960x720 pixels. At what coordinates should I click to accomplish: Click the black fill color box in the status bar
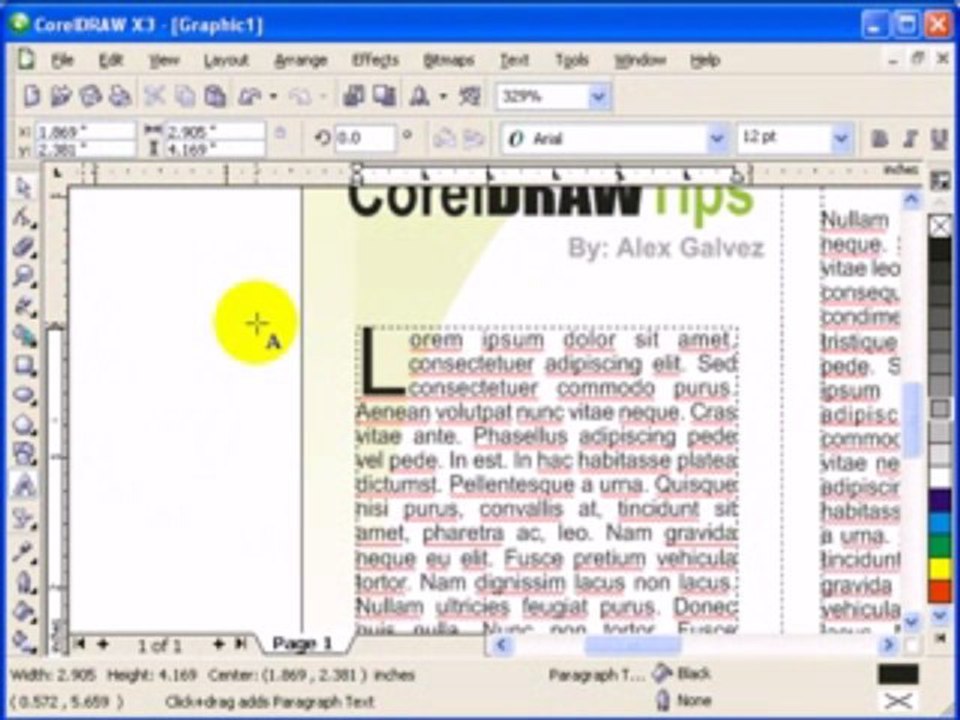coord(898,674)
